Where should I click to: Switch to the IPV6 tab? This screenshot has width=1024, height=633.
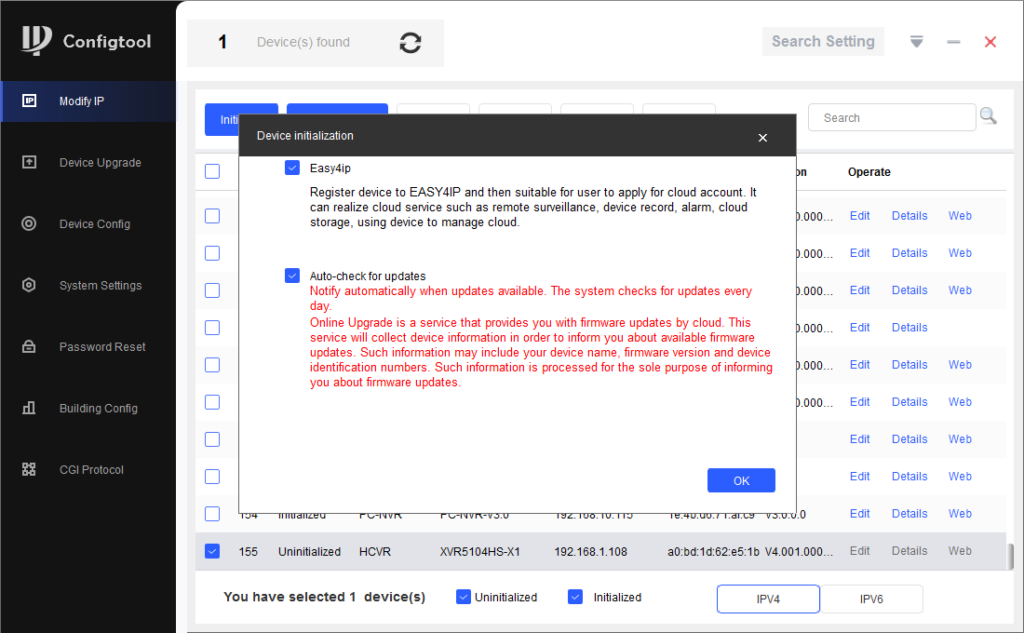pyautogui.click(x=871, y=599)
